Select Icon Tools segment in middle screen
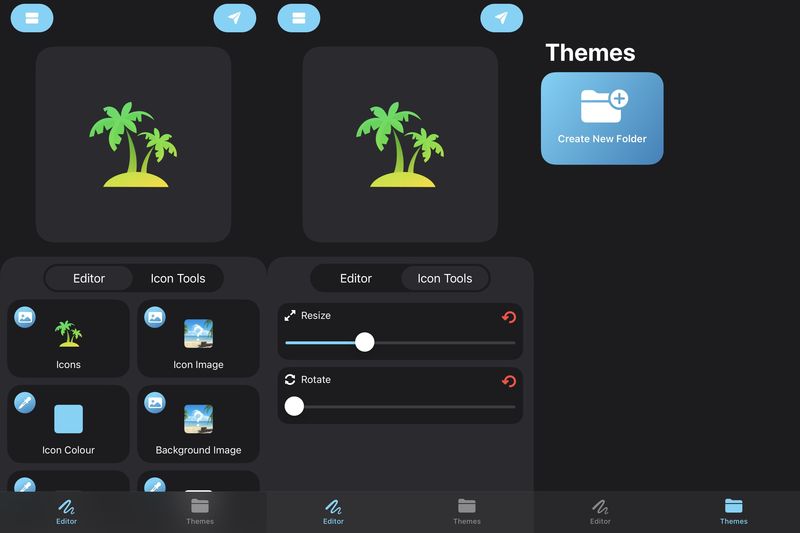 pos(444,278)
